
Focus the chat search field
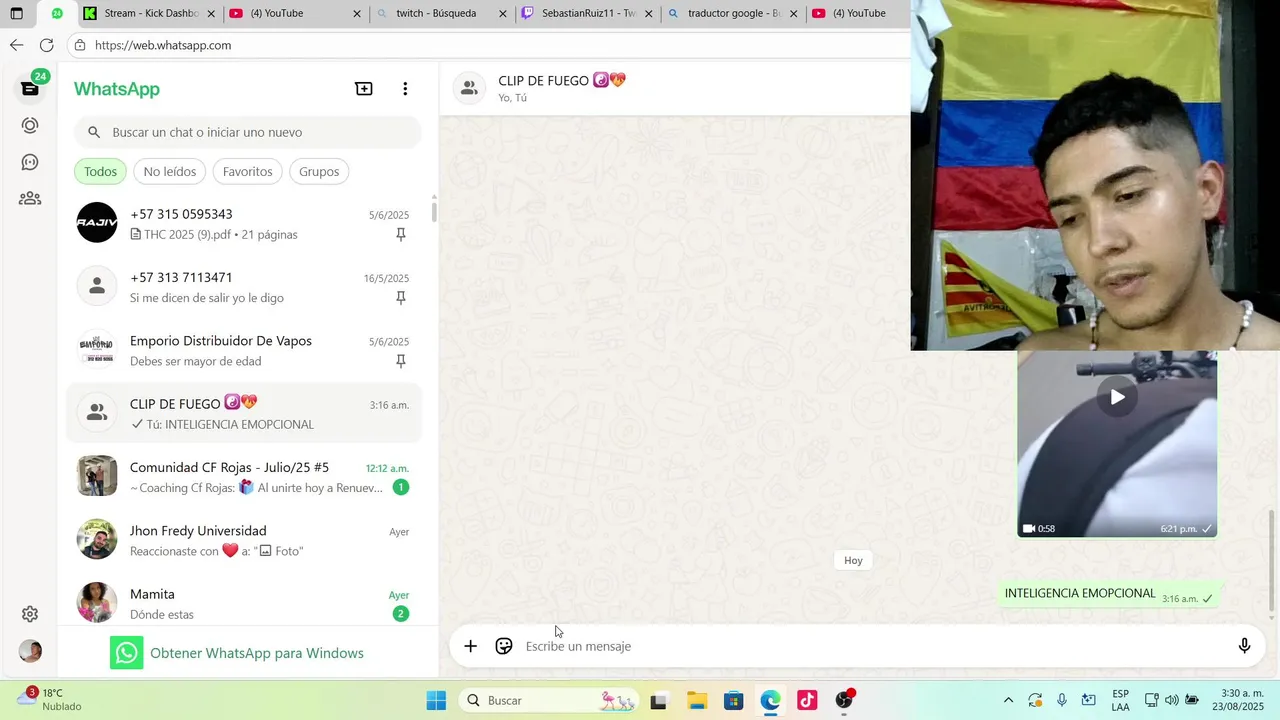[248, 132]
